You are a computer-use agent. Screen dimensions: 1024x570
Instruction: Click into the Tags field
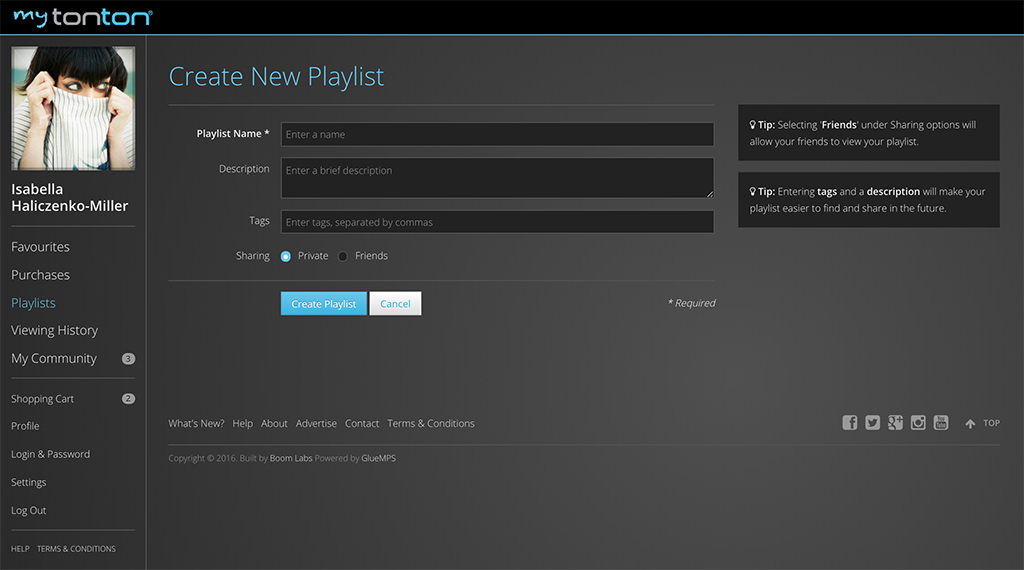coord(497,222)
